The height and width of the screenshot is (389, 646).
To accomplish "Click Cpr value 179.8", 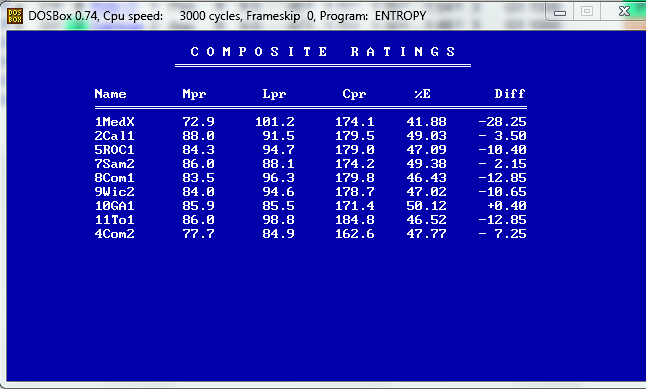I will (354, 178).
